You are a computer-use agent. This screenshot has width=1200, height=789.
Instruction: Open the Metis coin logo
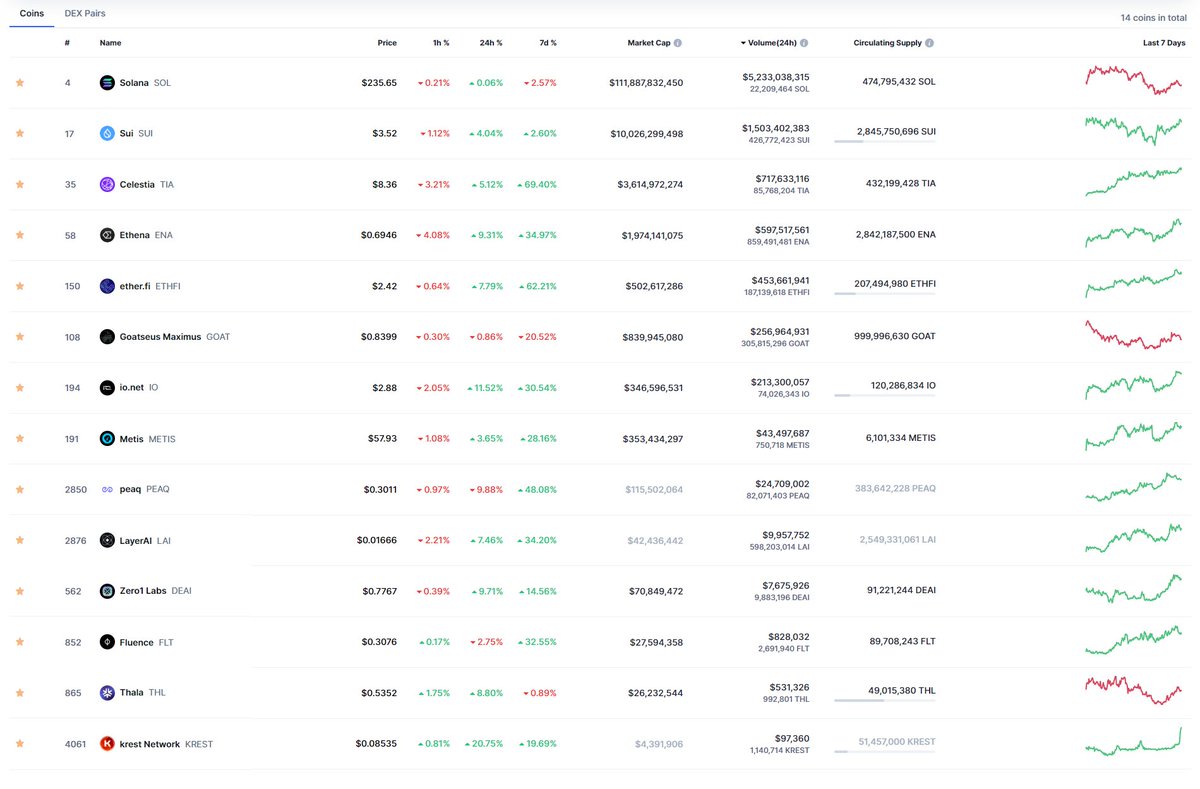tap(107, 439)
